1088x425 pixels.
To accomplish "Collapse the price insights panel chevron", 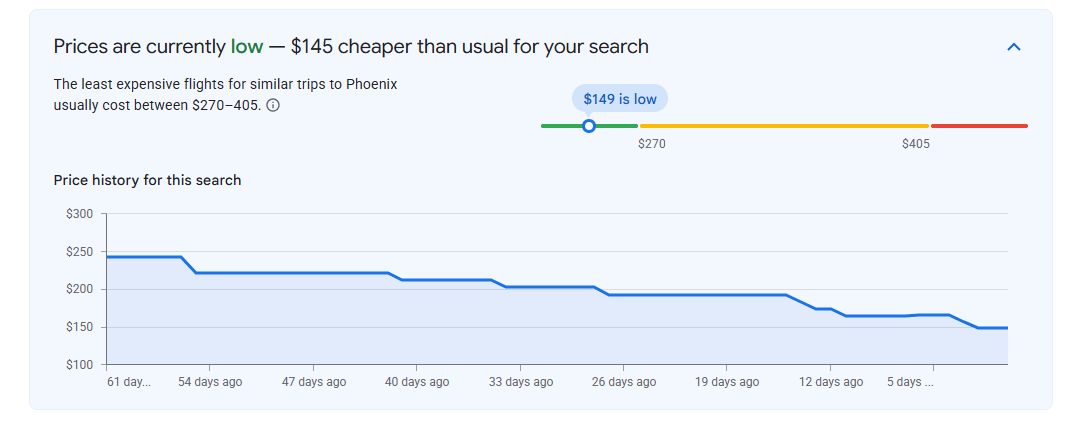I will pos(1014,47).
